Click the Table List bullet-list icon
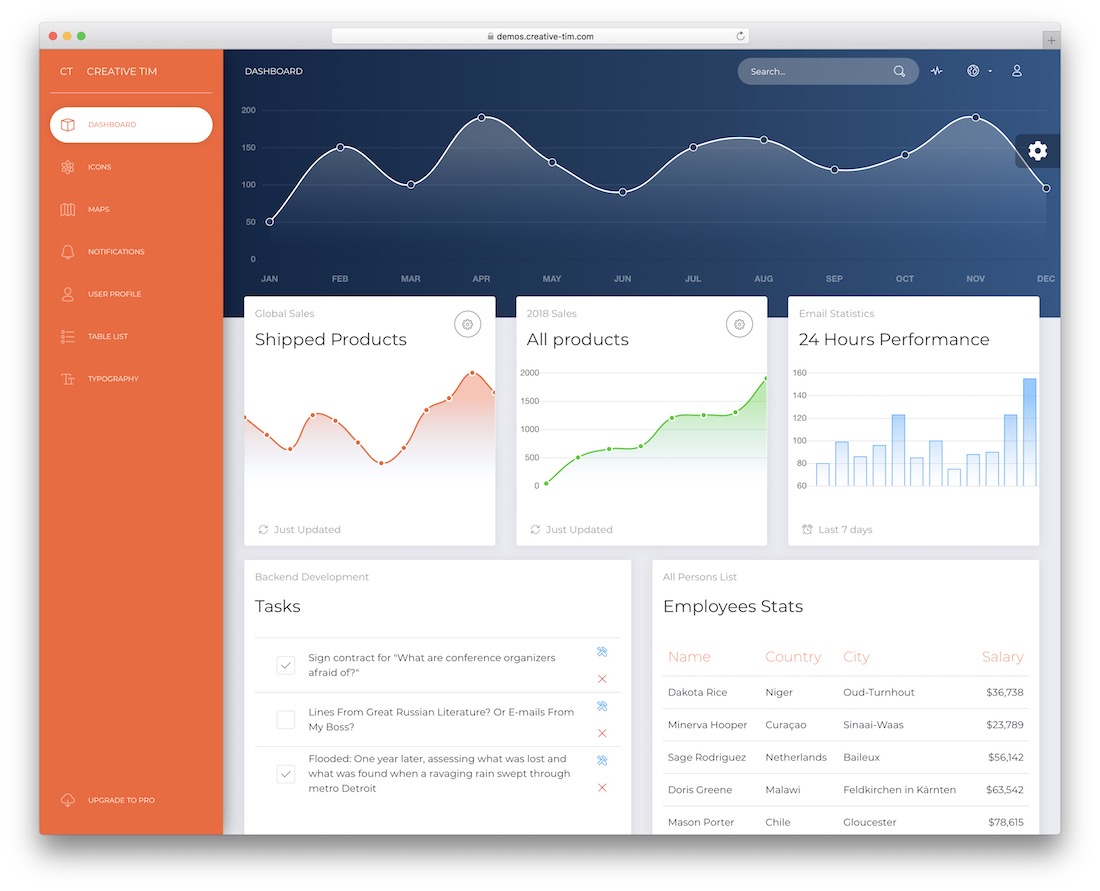The image size is (1100, 891). tap(67, 337)
